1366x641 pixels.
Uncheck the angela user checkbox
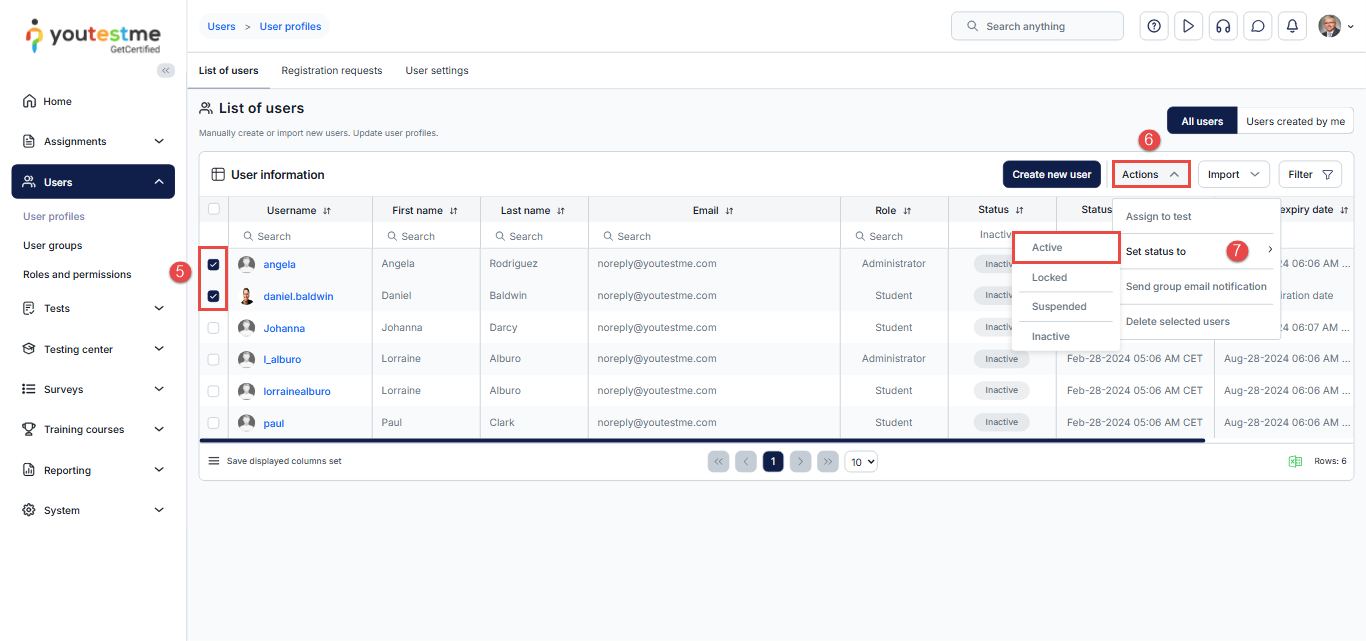click(x=213, y=265)
